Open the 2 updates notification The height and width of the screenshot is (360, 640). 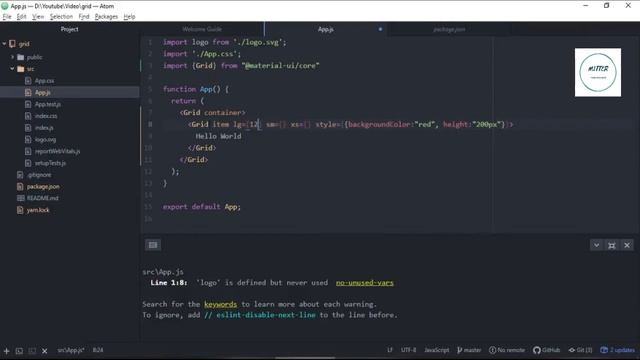pyautogui.click(x=618, y=350)
